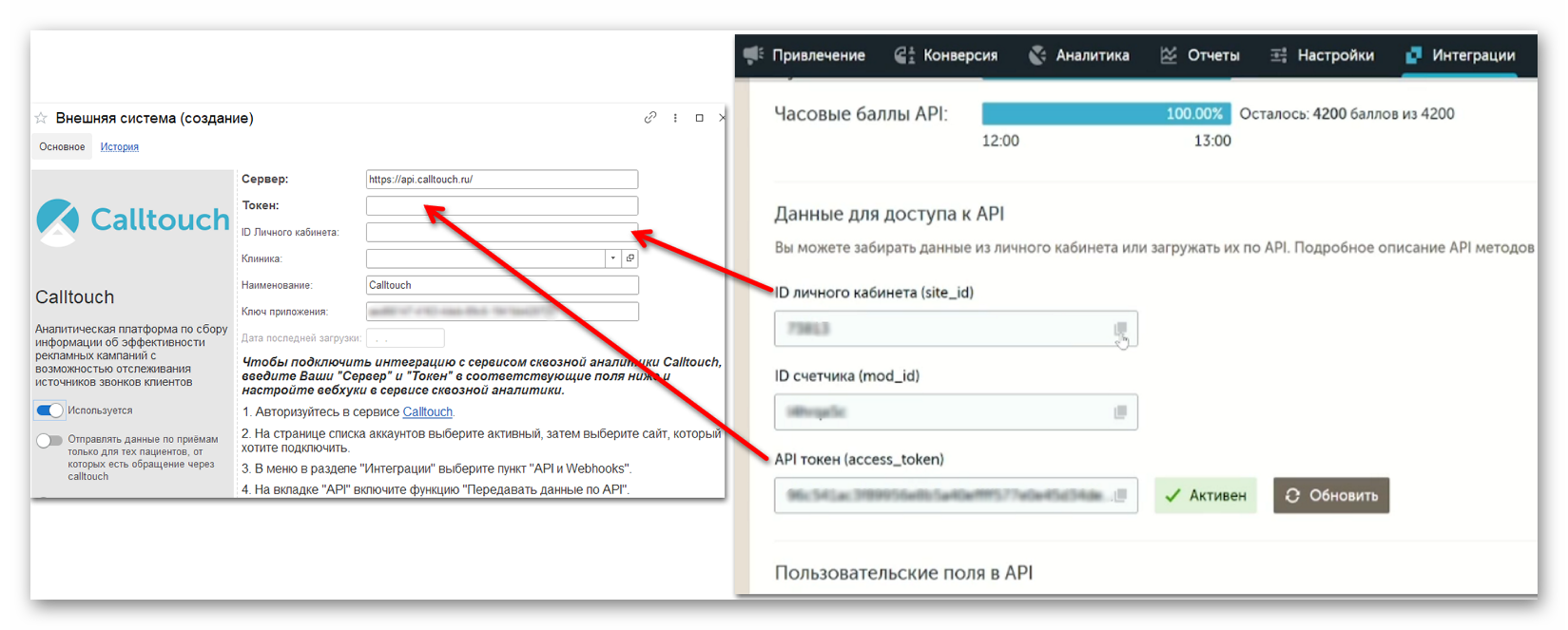Click the heading Данные для доступа к API
The image size is (1568, 630).
pos(889,214)
